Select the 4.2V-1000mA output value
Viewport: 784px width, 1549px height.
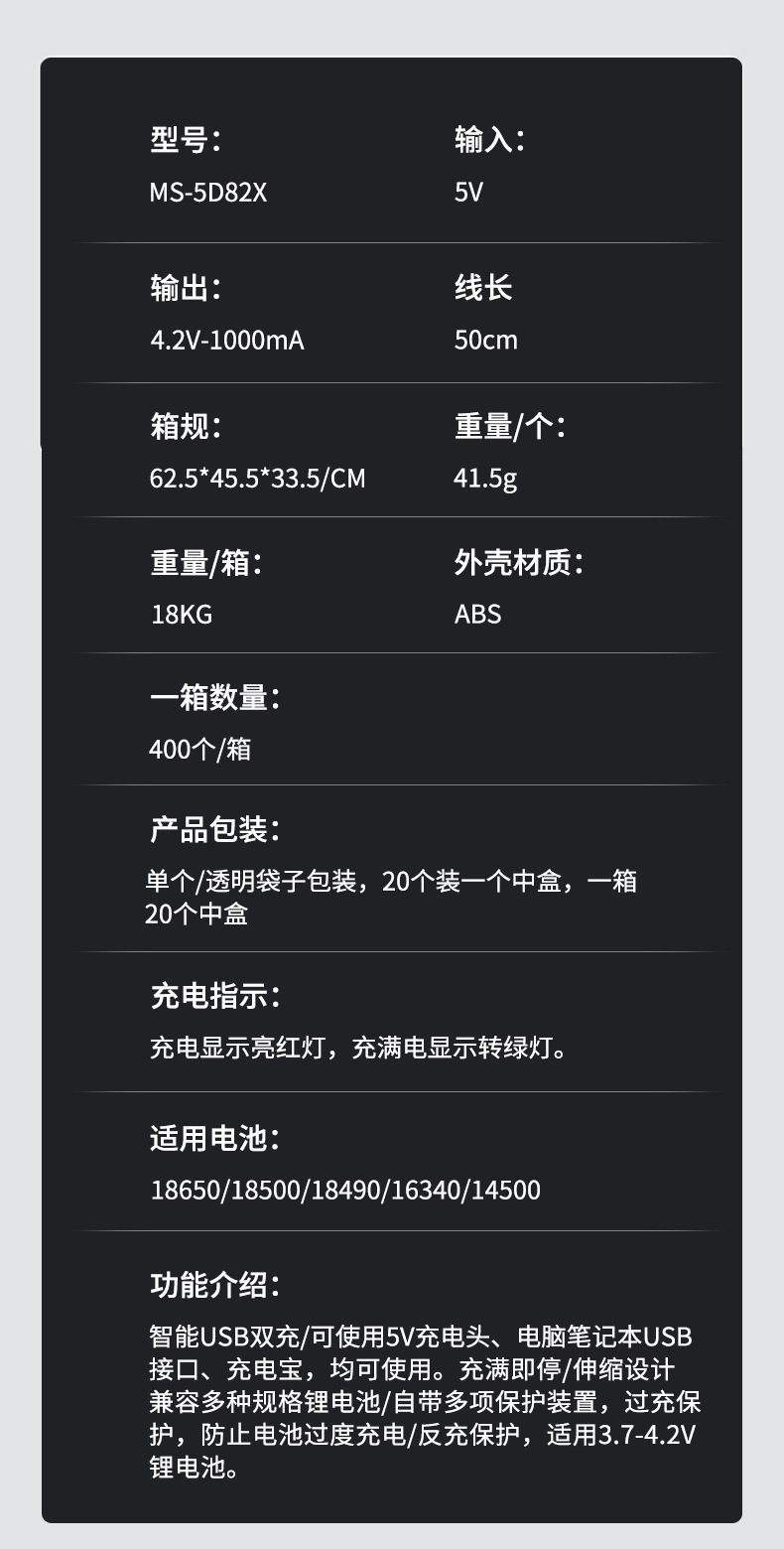(x=227, y=341)
